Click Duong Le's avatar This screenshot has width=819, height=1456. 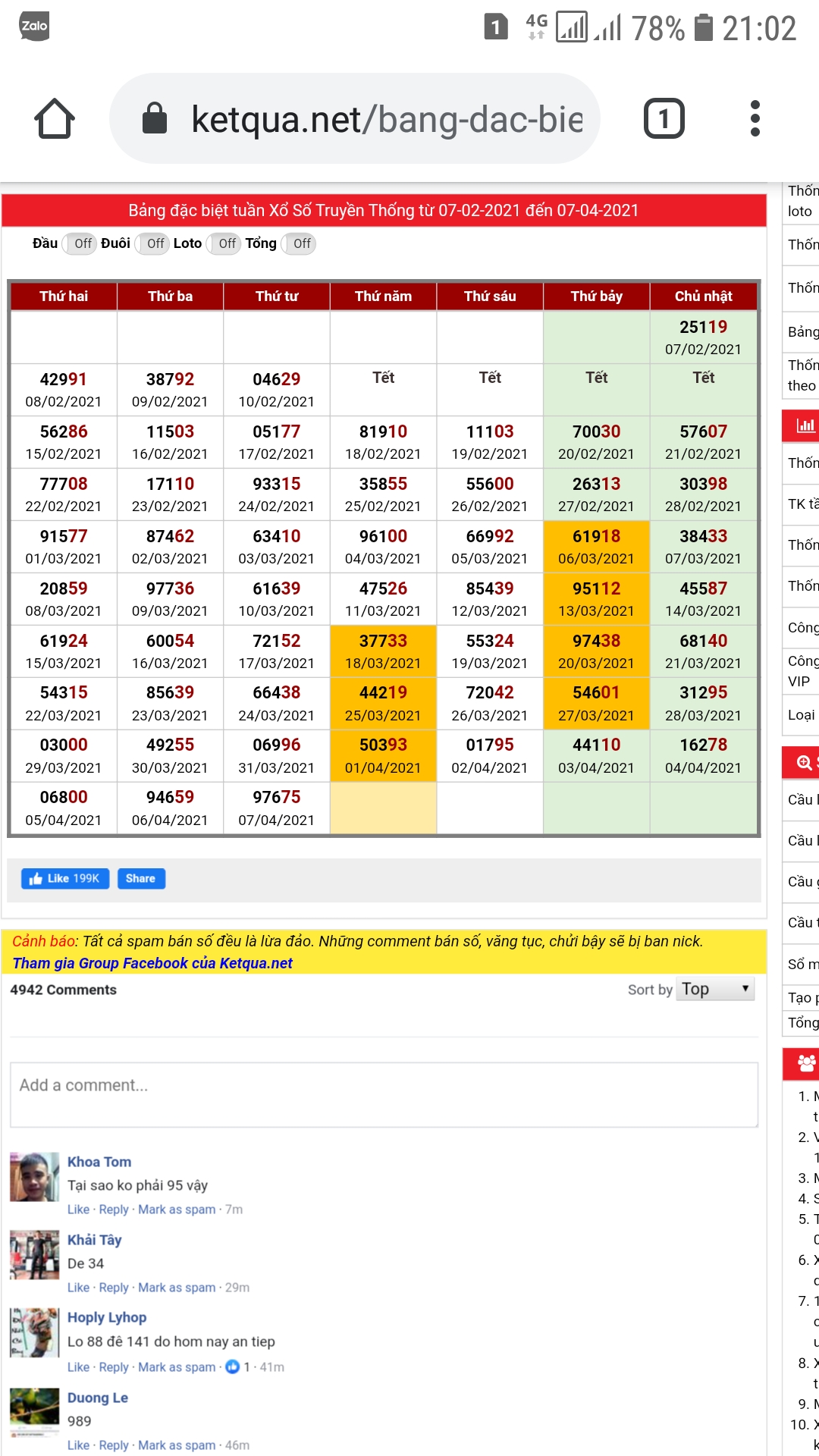(x=34, y=1412)
